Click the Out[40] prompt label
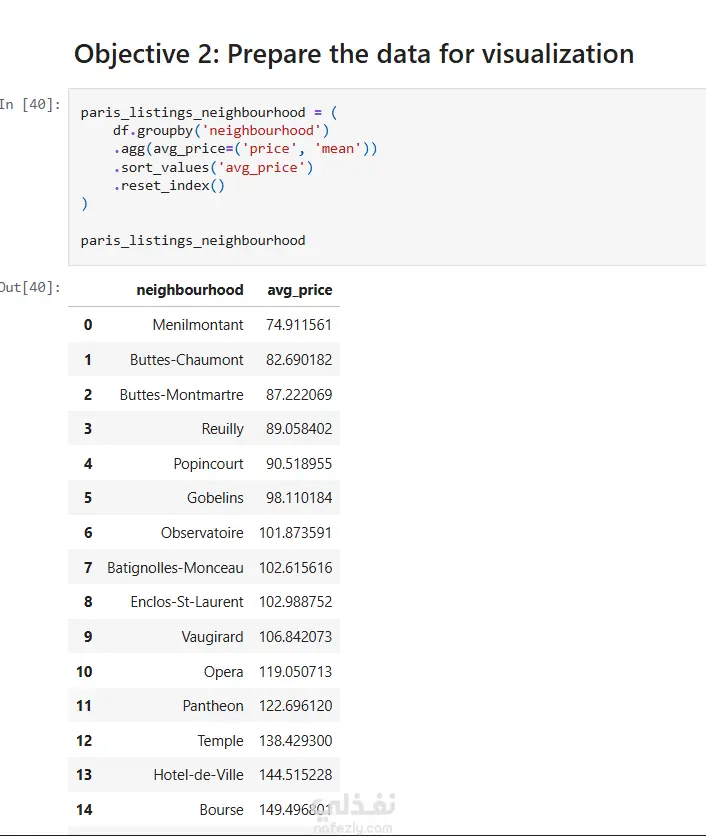 point(30,287)
